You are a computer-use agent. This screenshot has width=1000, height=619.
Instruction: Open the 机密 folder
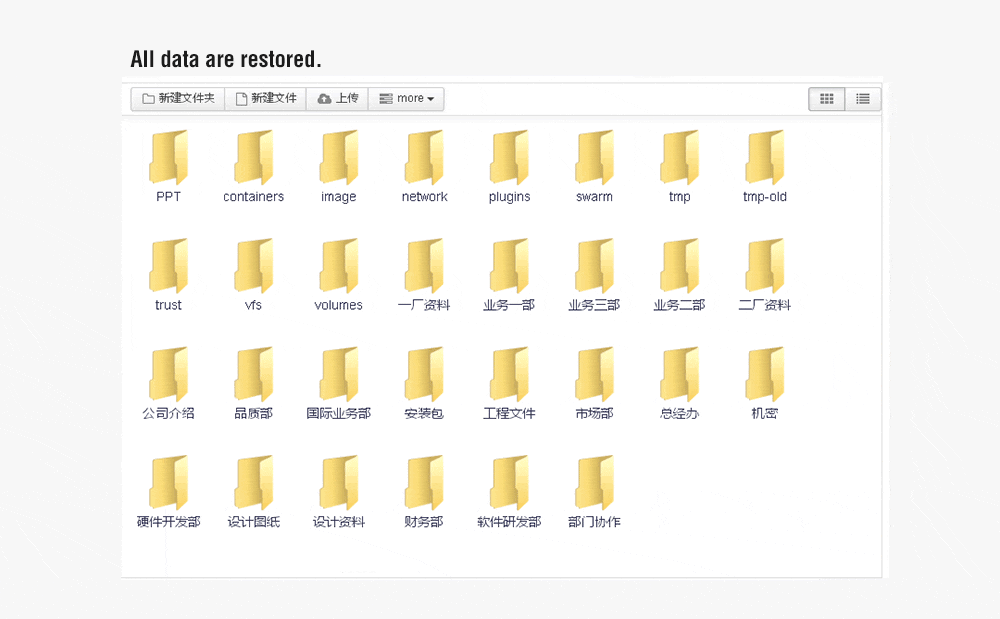tap(765, 375)
